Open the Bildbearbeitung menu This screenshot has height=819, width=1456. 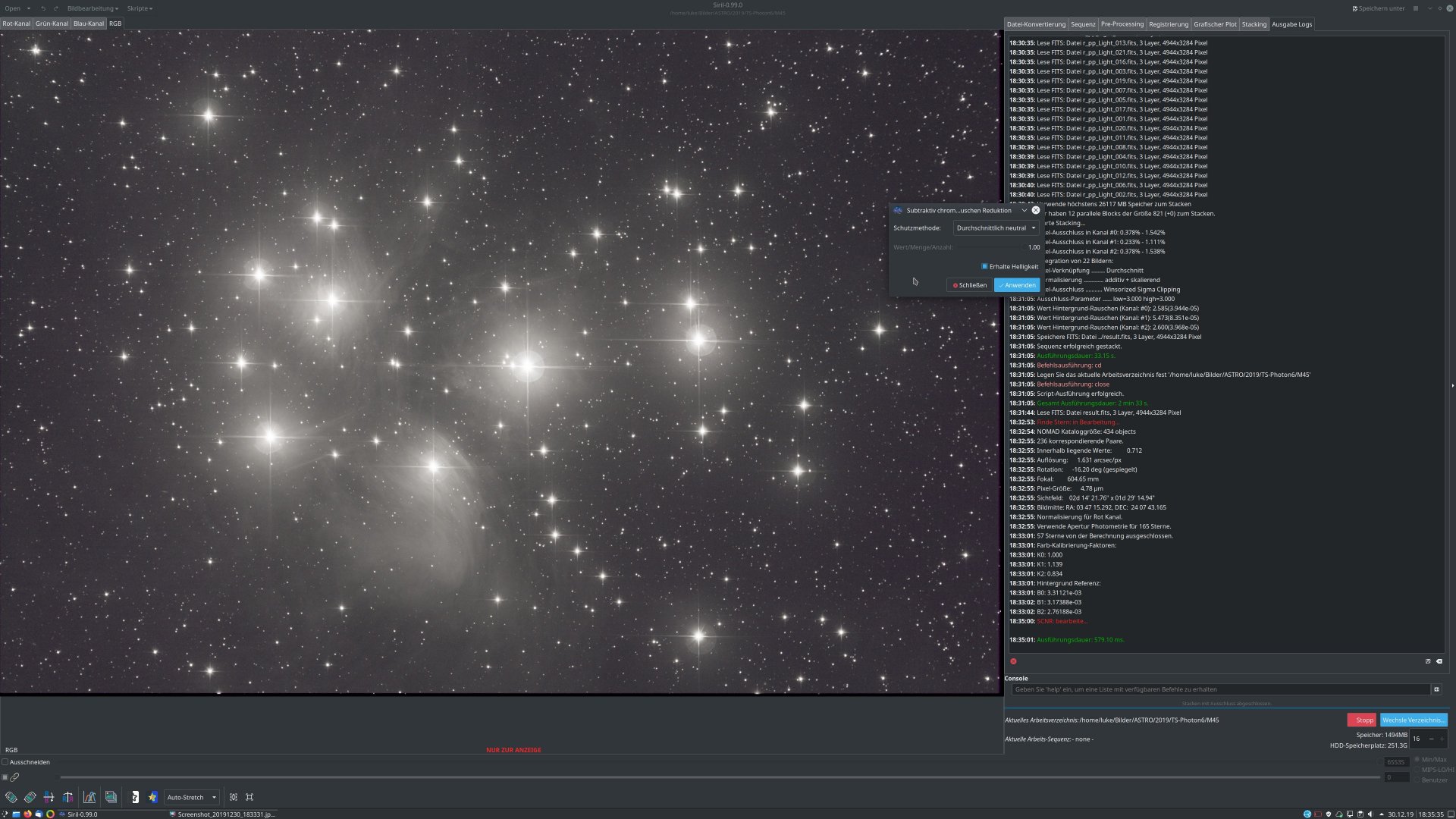[x=93, y=8]
